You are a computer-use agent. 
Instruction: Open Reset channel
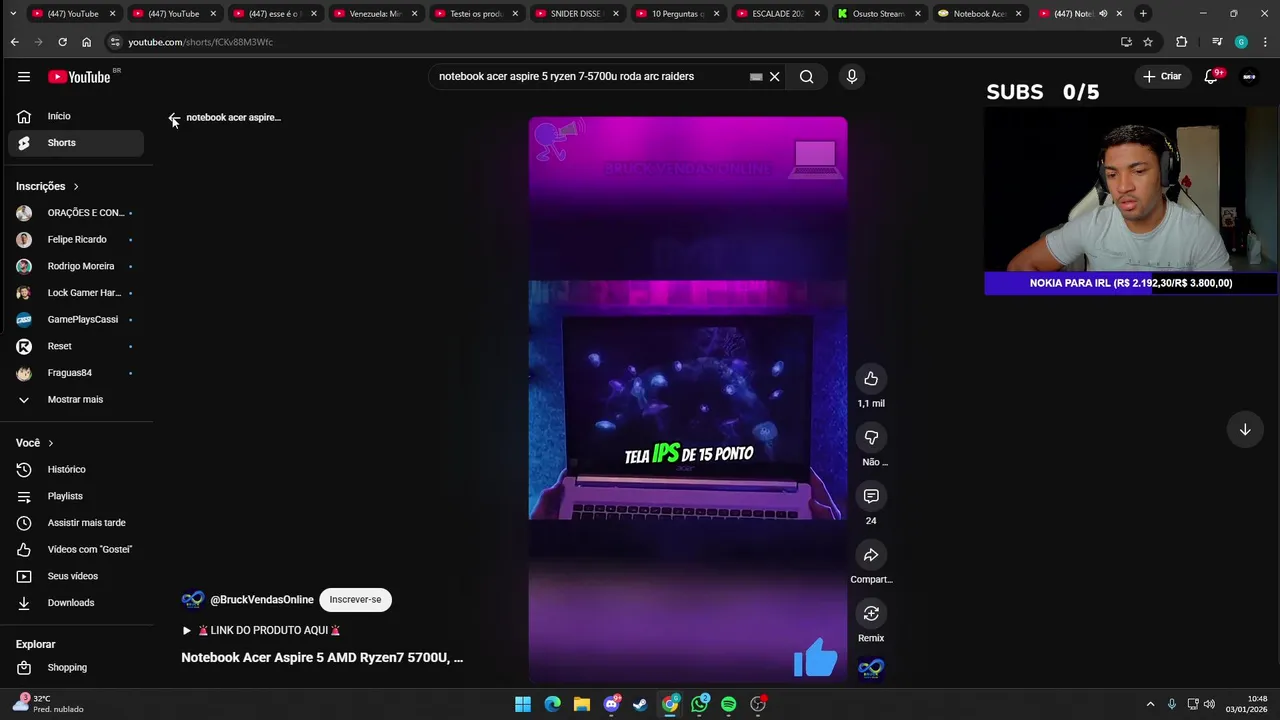click(x=75, y=346)
